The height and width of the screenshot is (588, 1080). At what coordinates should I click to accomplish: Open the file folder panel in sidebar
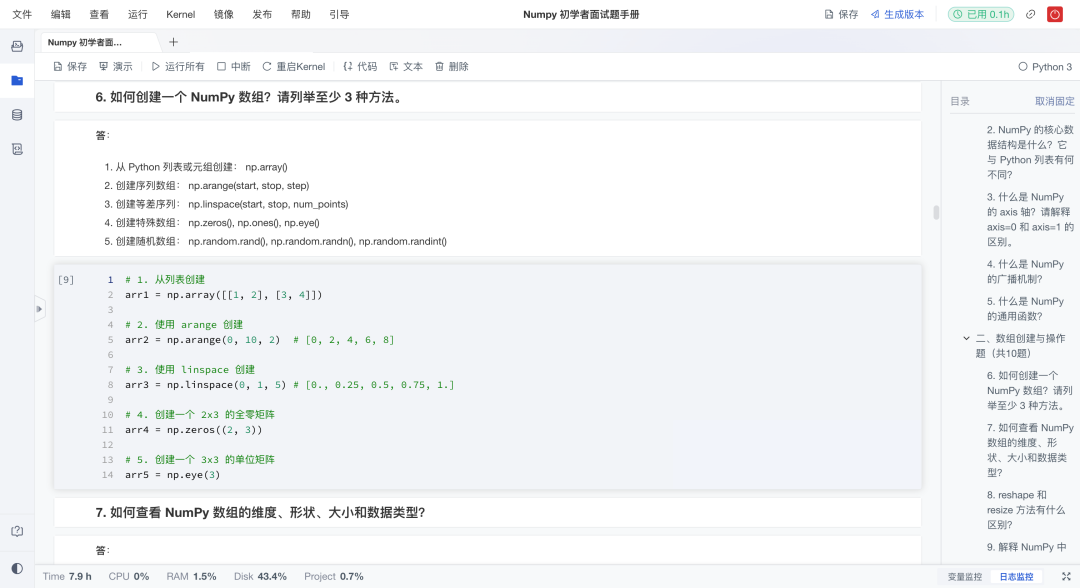click(17, 81)
